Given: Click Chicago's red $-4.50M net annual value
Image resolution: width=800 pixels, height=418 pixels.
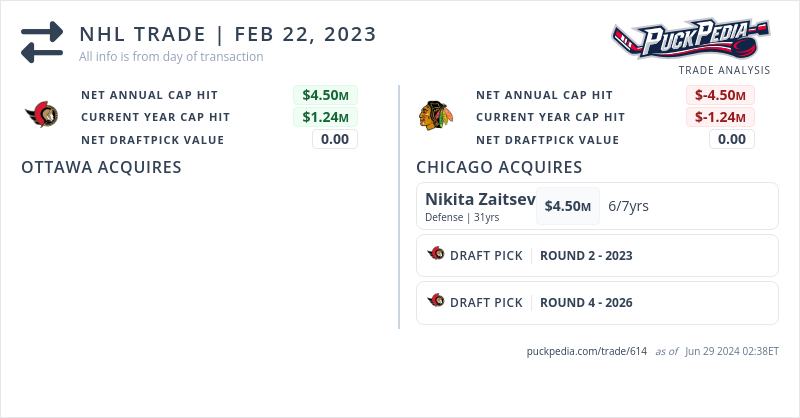Looking at the screenshot, I should 720,95.
